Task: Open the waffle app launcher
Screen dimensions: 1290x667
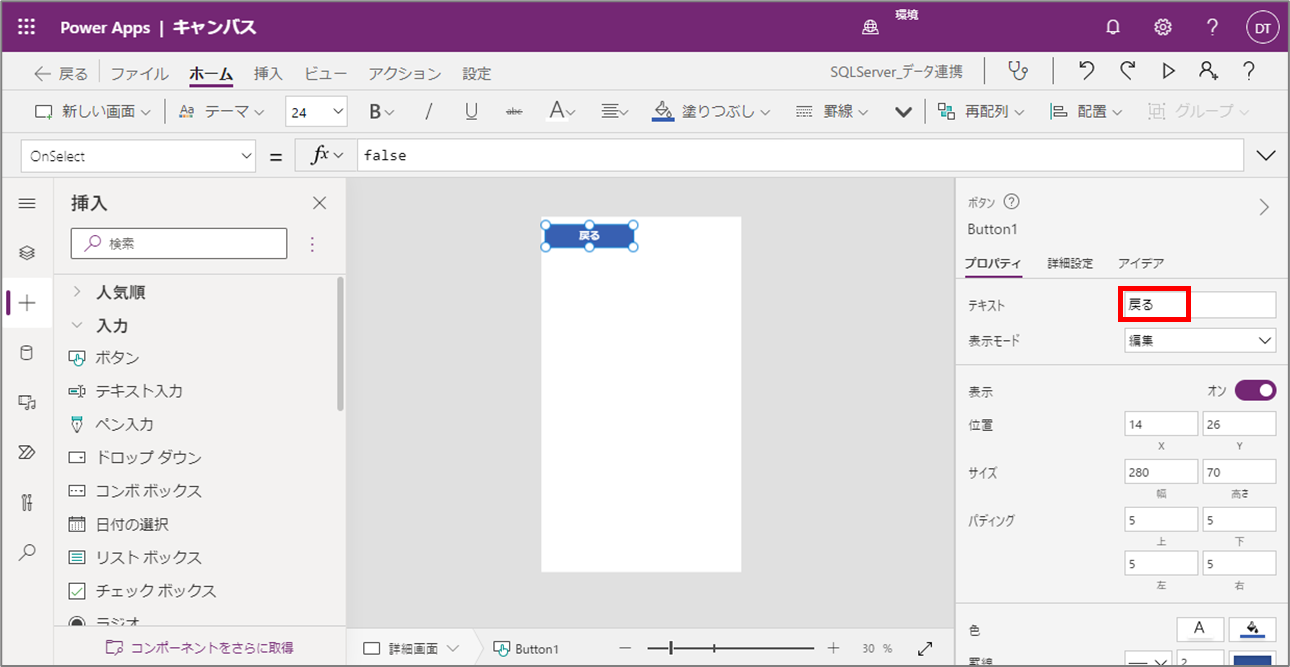Action: click(26, 27)
